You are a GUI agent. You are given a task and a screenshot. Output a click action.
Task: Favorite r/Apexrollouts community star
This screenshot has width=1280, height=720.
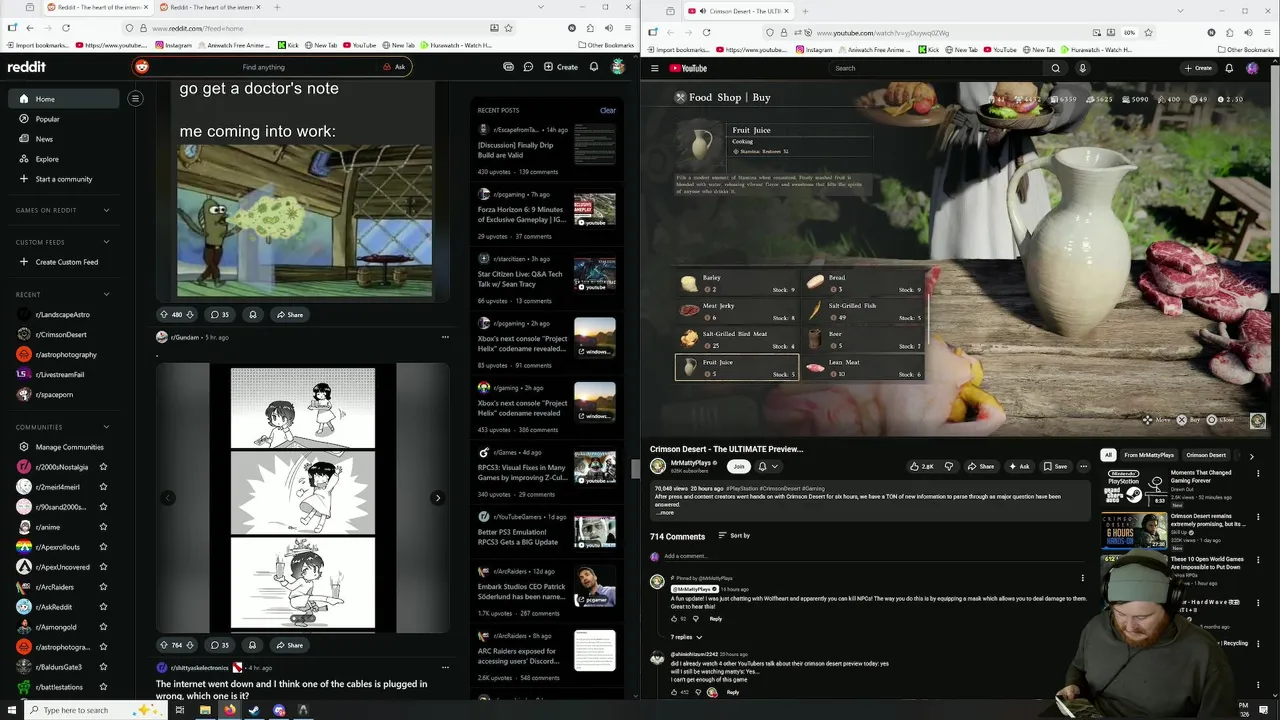tap(103, 547)
